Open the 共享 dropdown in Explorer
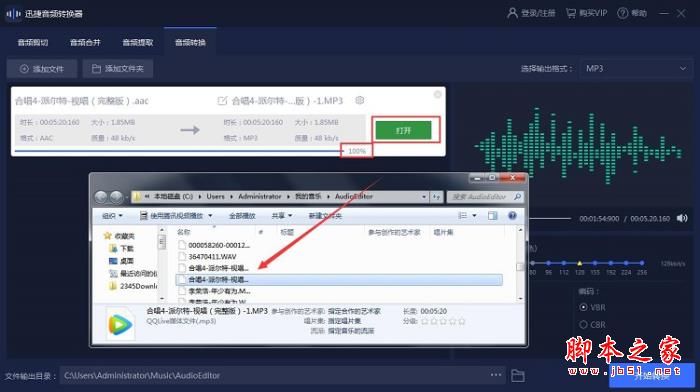 point(281,216)
